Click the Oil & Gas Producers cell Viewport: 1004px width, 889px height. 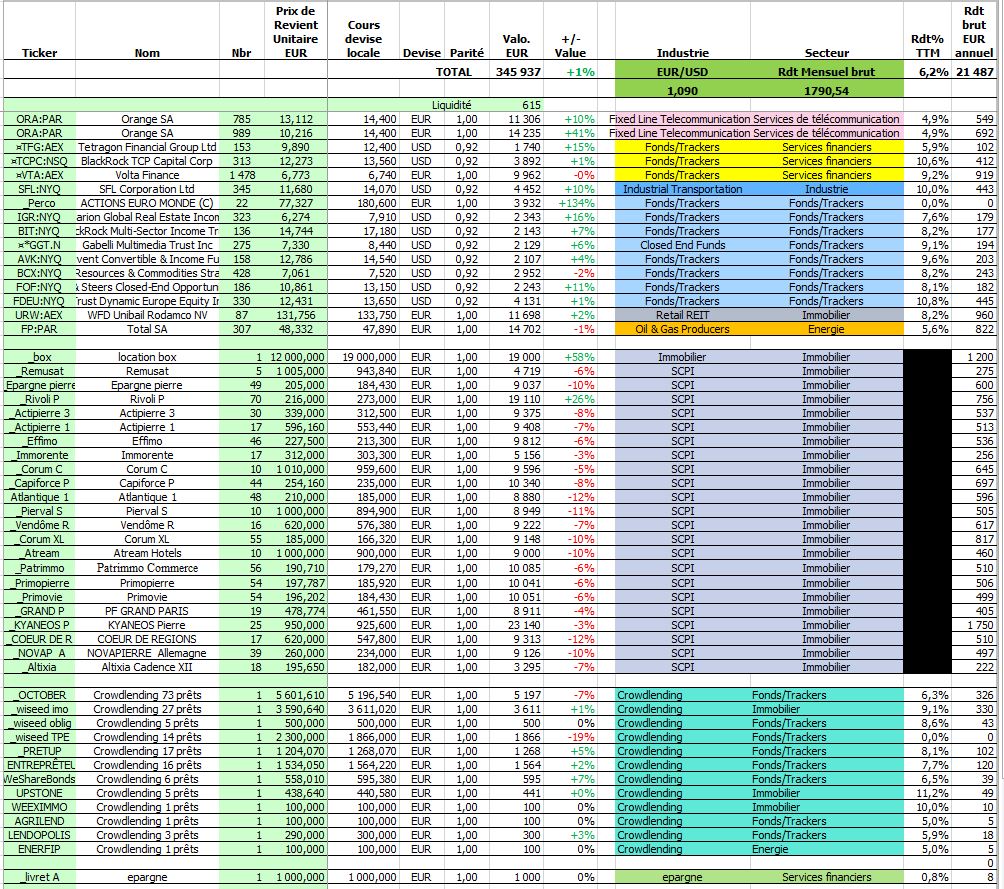683,329
